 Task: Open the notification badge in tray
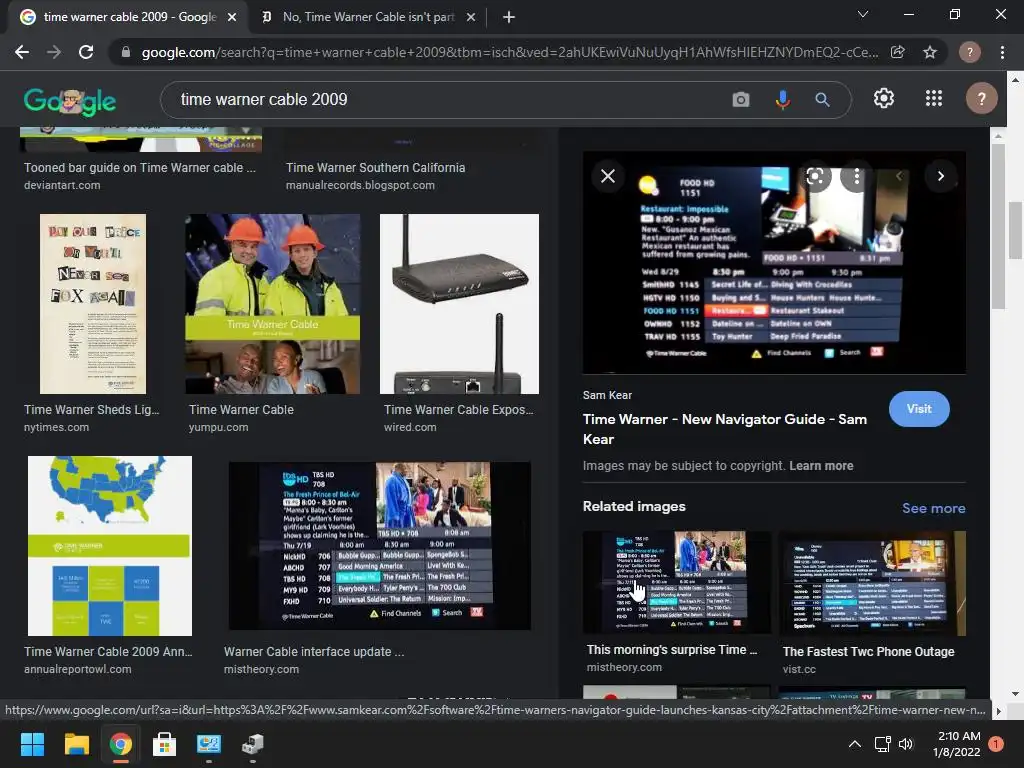pyautogui.click(x=996, y=744)
